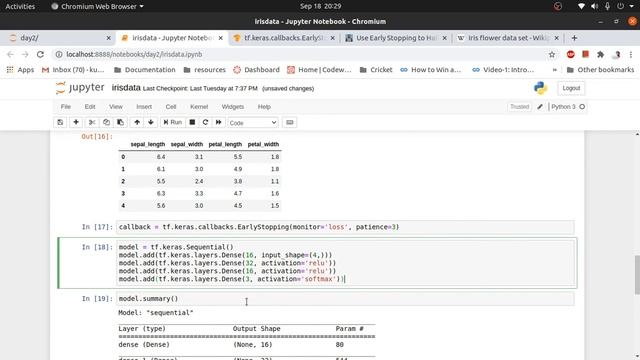Image resolution: width=640 pixels, height=360 pixels.
Task: Run the selected cell
Action: point(173,122)
